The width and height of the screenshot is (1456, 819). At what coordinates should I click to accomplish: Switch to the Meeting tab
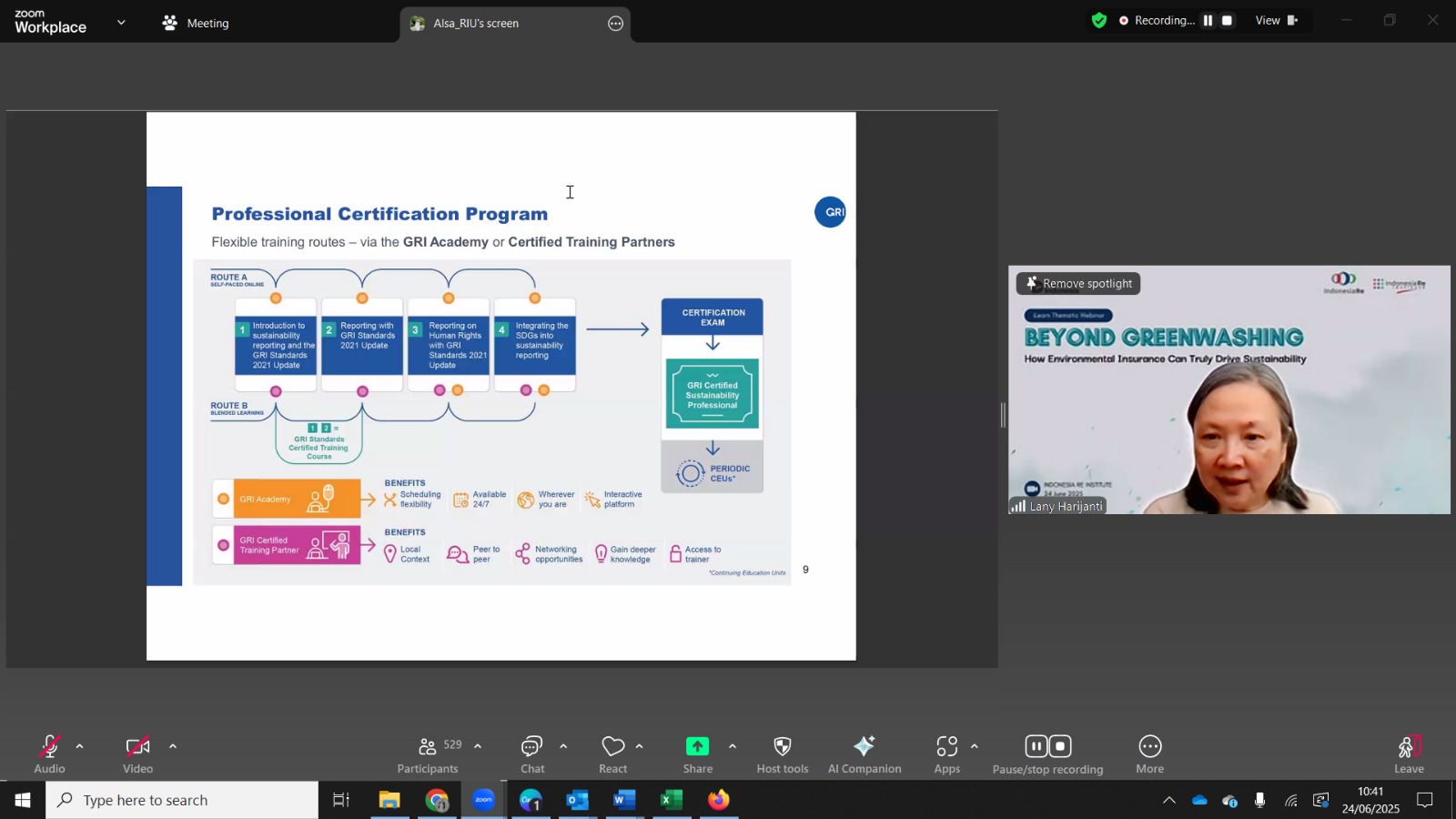click(196, 23)
